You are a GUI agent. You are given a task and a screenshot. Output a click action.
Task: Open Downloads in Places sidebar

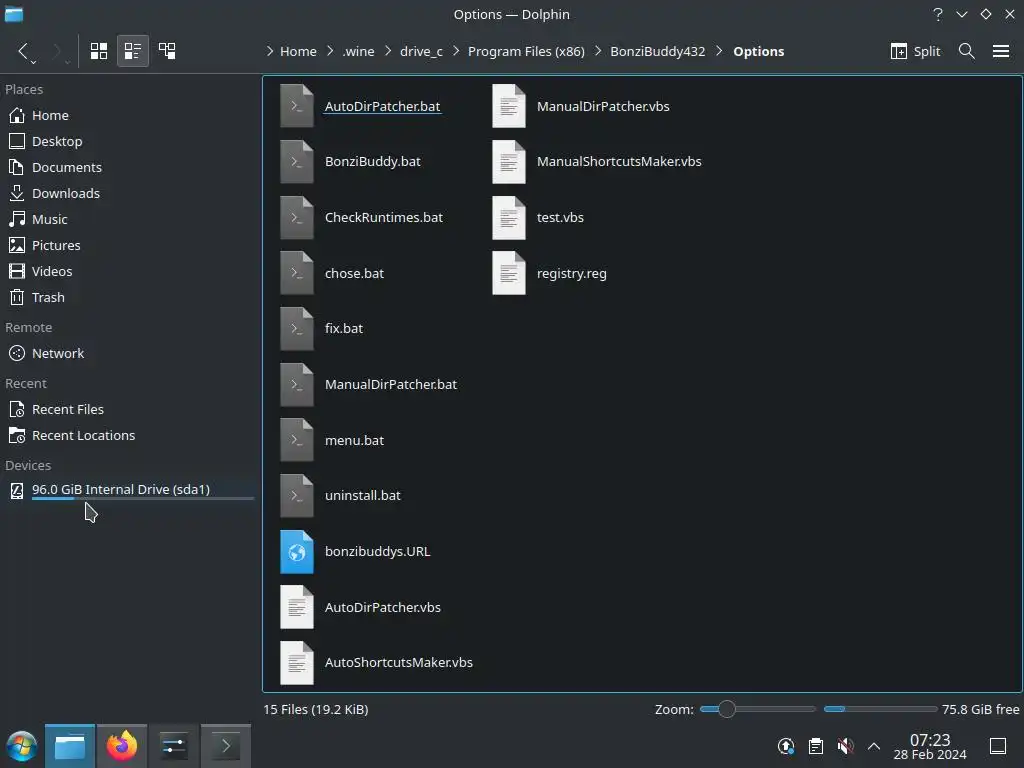click(x=127, y=193)
